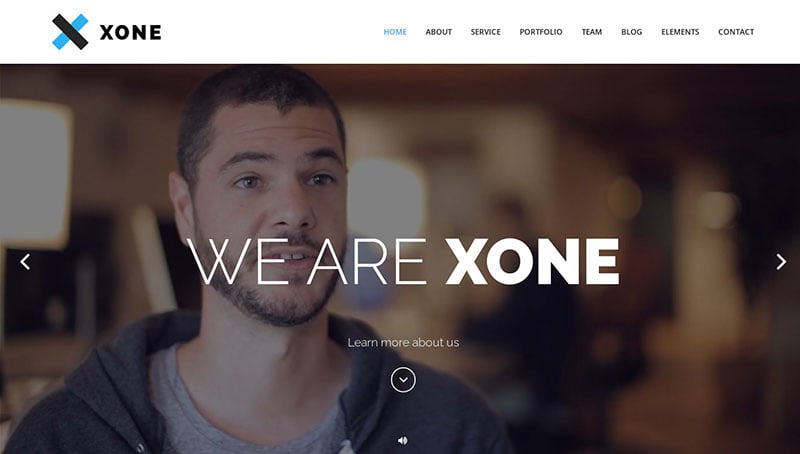Click the bold XONE word in headline
Screen dimensions: 800x454
tap(533, 262)
